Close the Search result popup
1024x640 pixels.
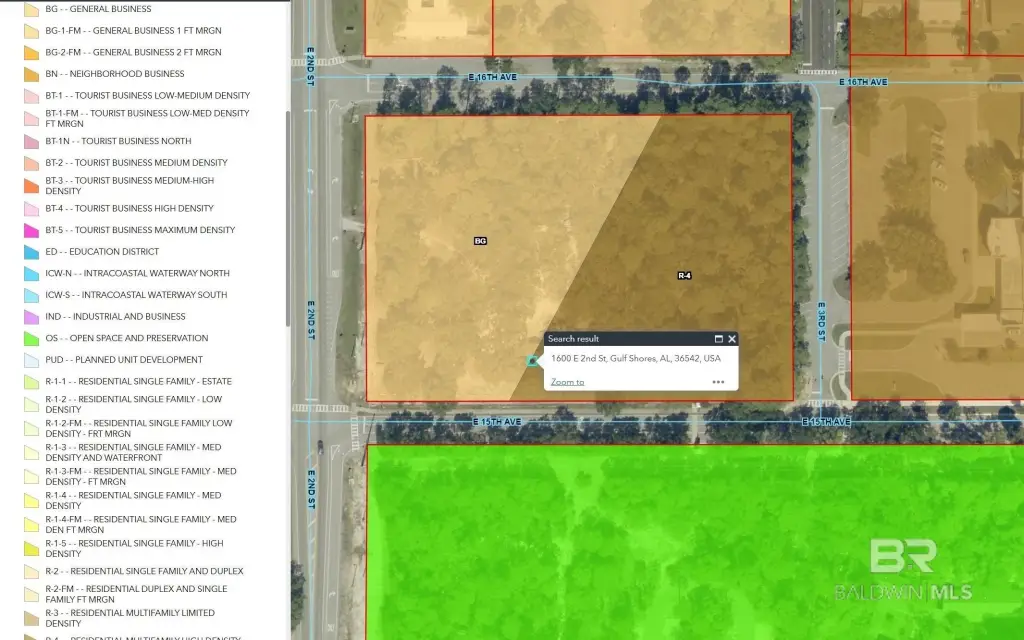(732, 339)
